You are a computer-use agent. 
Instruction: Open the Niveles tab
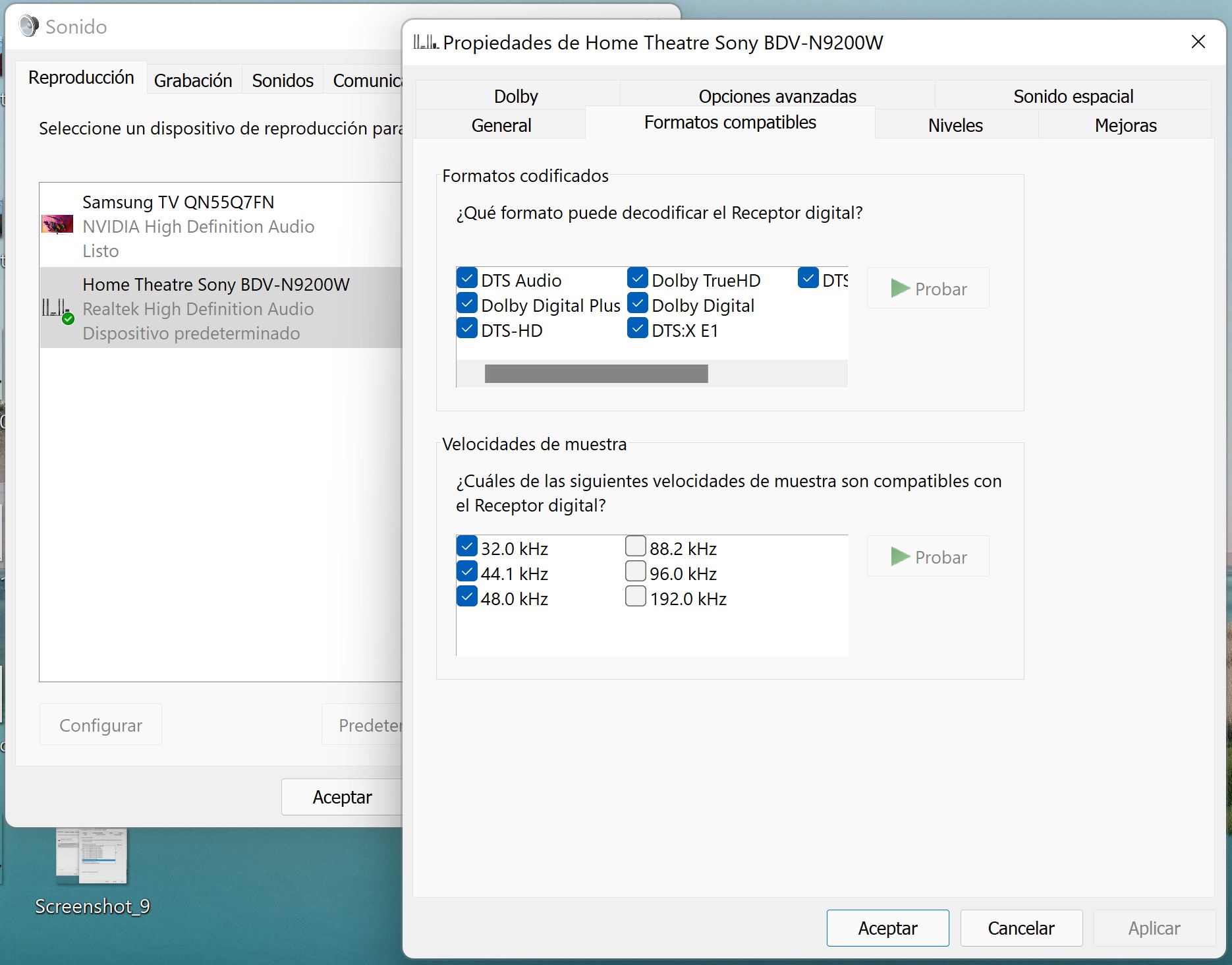click(955, 125)
